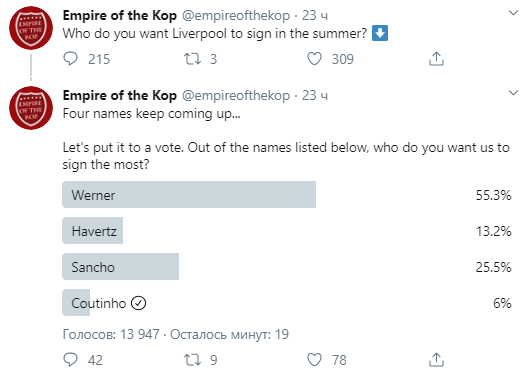Retweet the Liverpool summer signing question
The image size is (530, 377).
pos(192,59)
